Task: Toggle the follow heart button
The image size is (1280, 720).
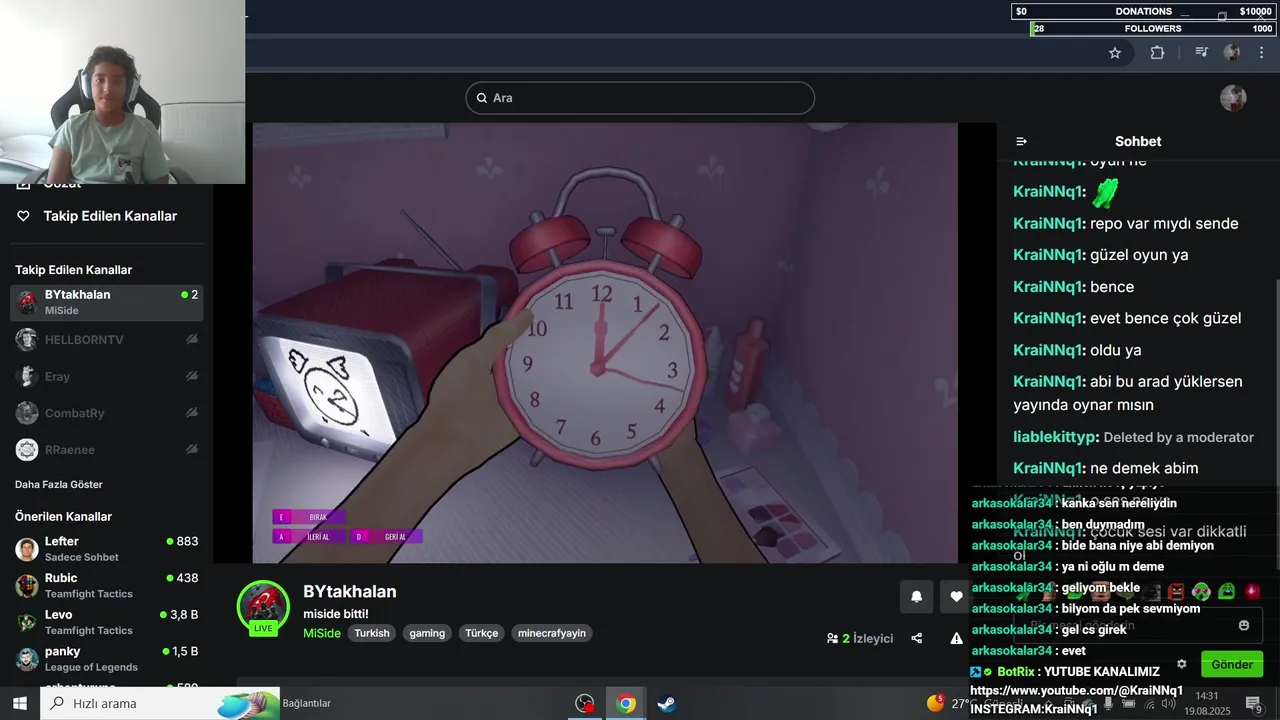Action: pos(955,597)
